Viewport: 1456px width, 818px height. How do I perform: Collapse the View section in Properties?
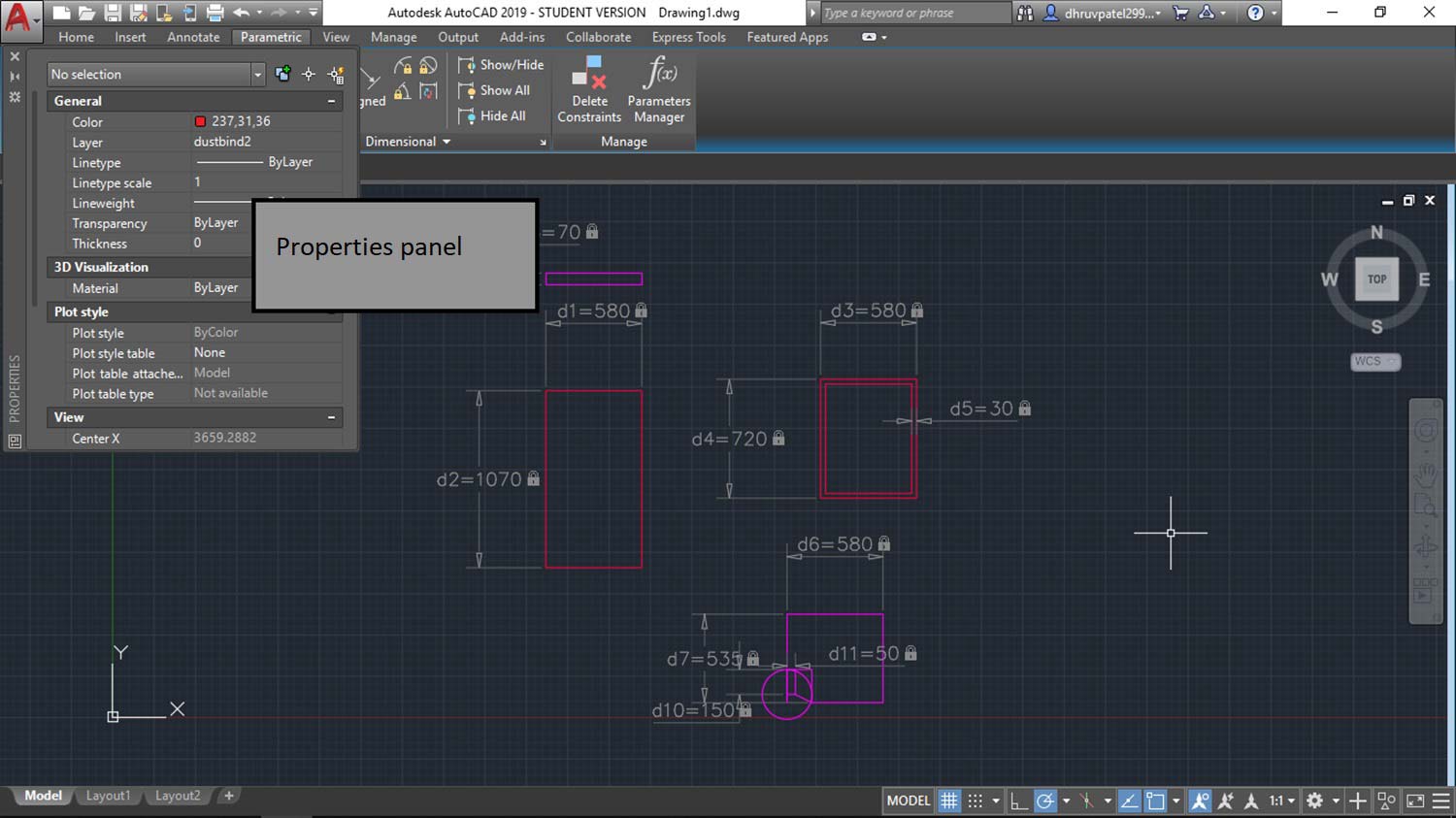pyautogui.click(x=331, y=417)
